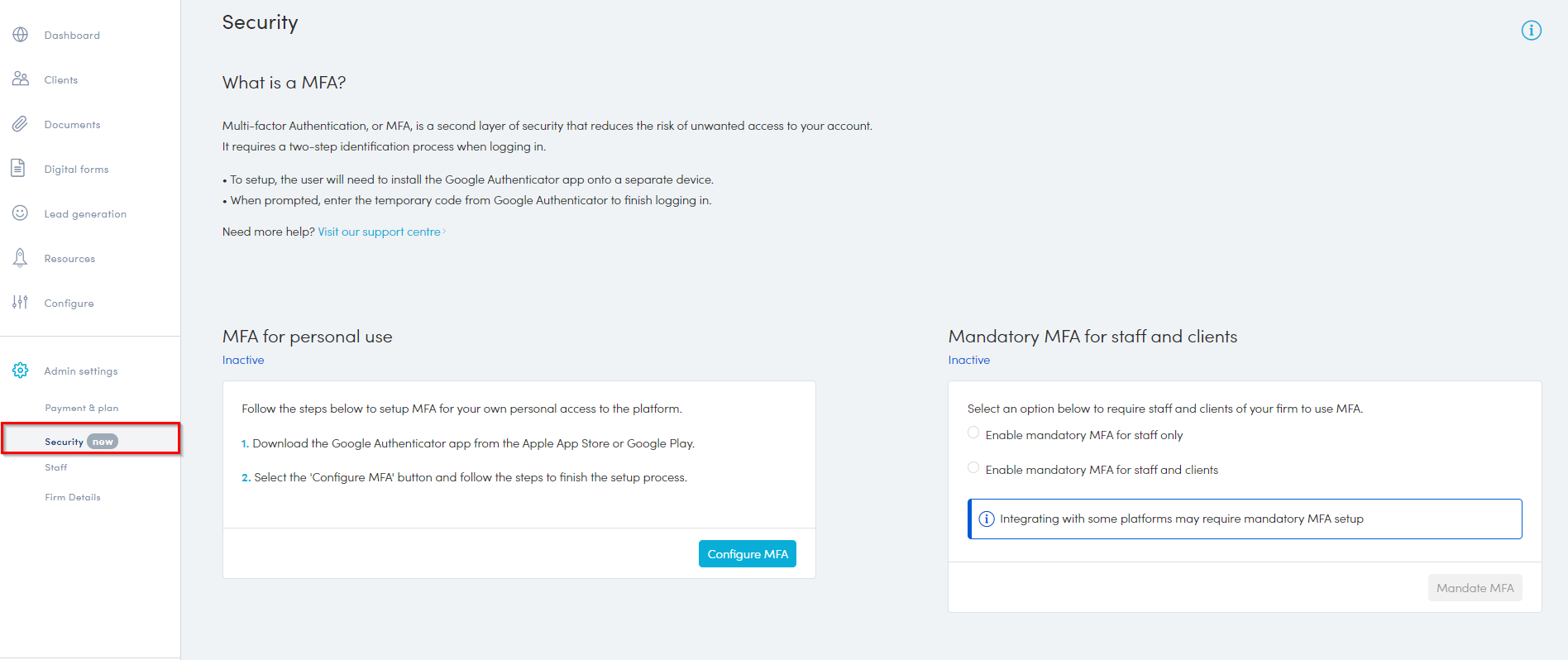This screenshot has width=1568, height=660.
Task: Select mandatory MFA for staff and clients
Action: [973, 468]
